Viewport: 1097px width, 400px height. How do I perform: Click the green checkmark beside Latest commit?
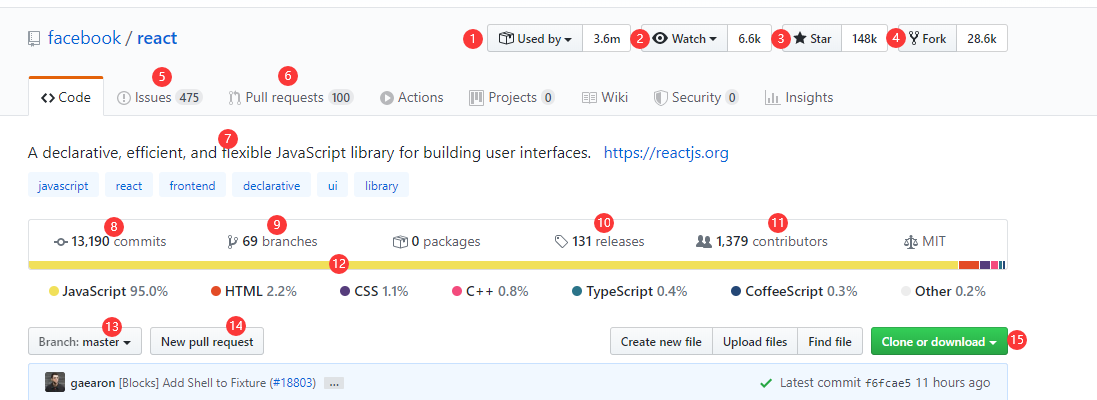766,383
